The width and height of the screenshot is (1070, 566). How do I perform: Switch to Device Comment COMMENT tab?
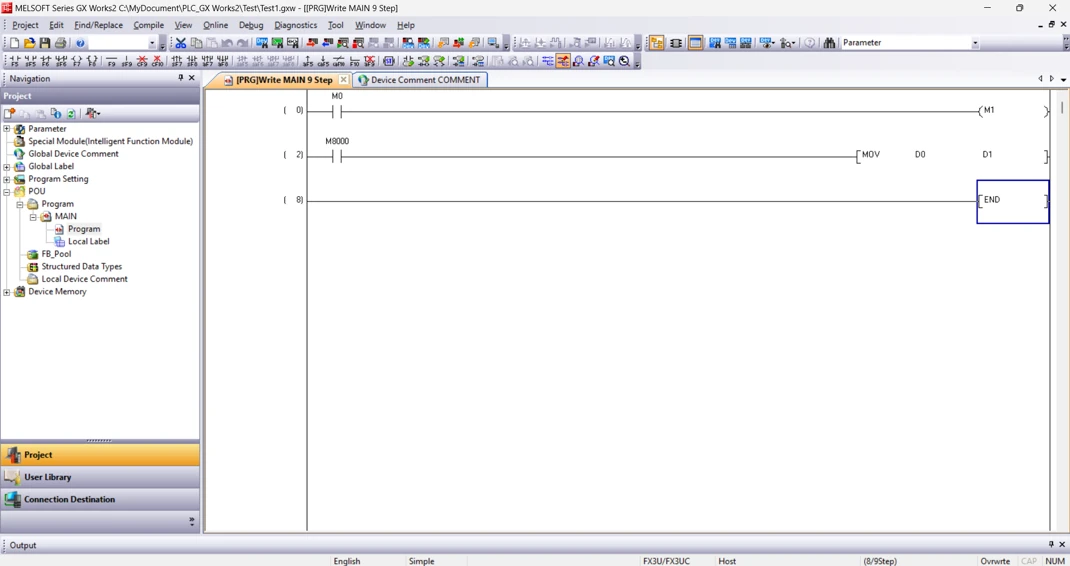(x=420, y=80)
